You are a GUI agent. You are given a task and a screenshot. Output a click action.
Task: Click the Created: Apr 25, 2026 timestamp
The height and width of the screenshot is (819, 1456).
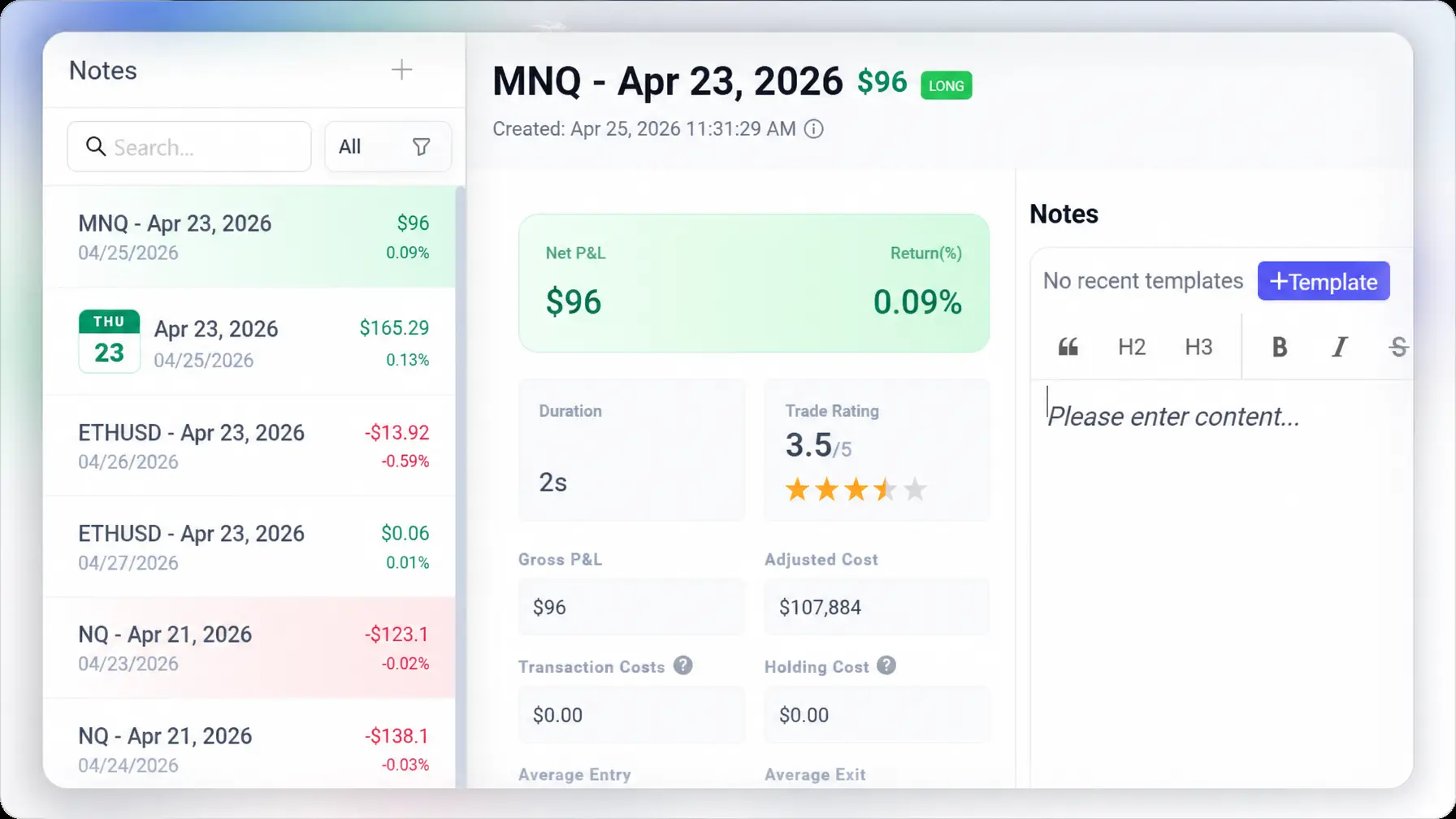pos(644,129)
